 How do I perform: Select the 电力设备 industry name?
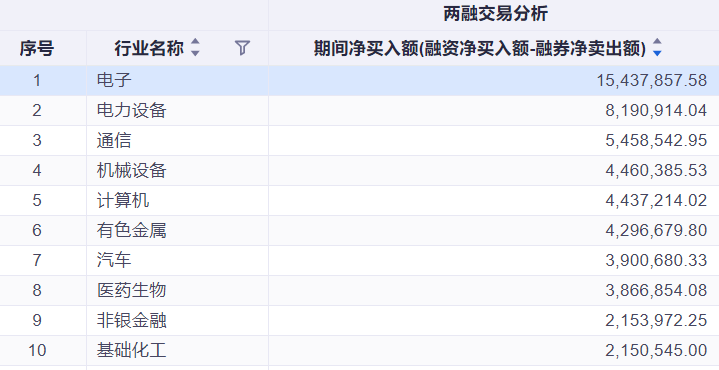[132, 110]
